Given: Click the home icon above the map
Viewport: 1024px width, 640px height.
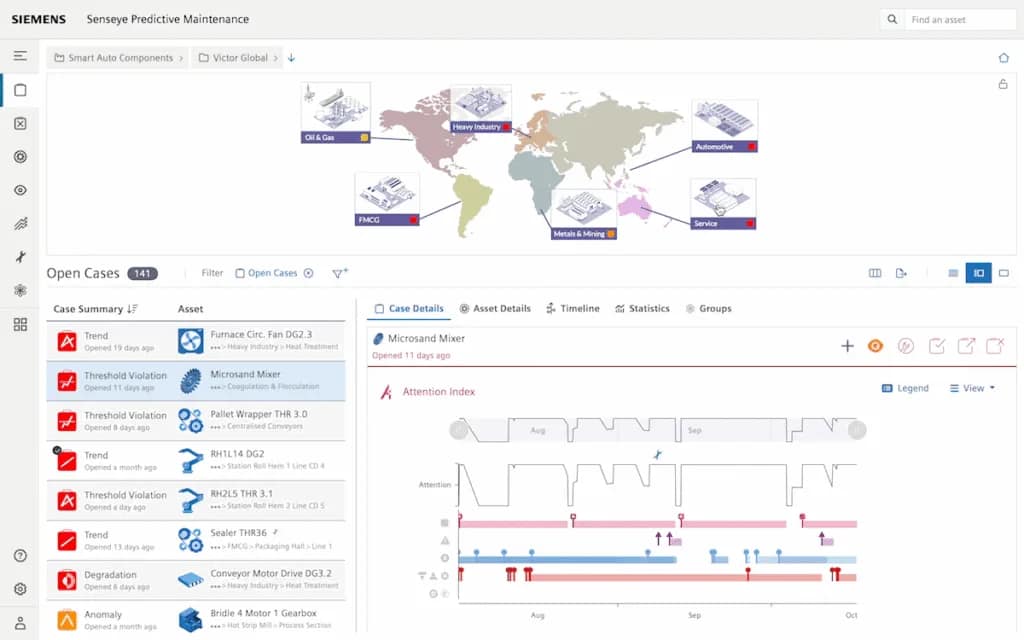Looking at the screenshot, I should (1003, 58).
